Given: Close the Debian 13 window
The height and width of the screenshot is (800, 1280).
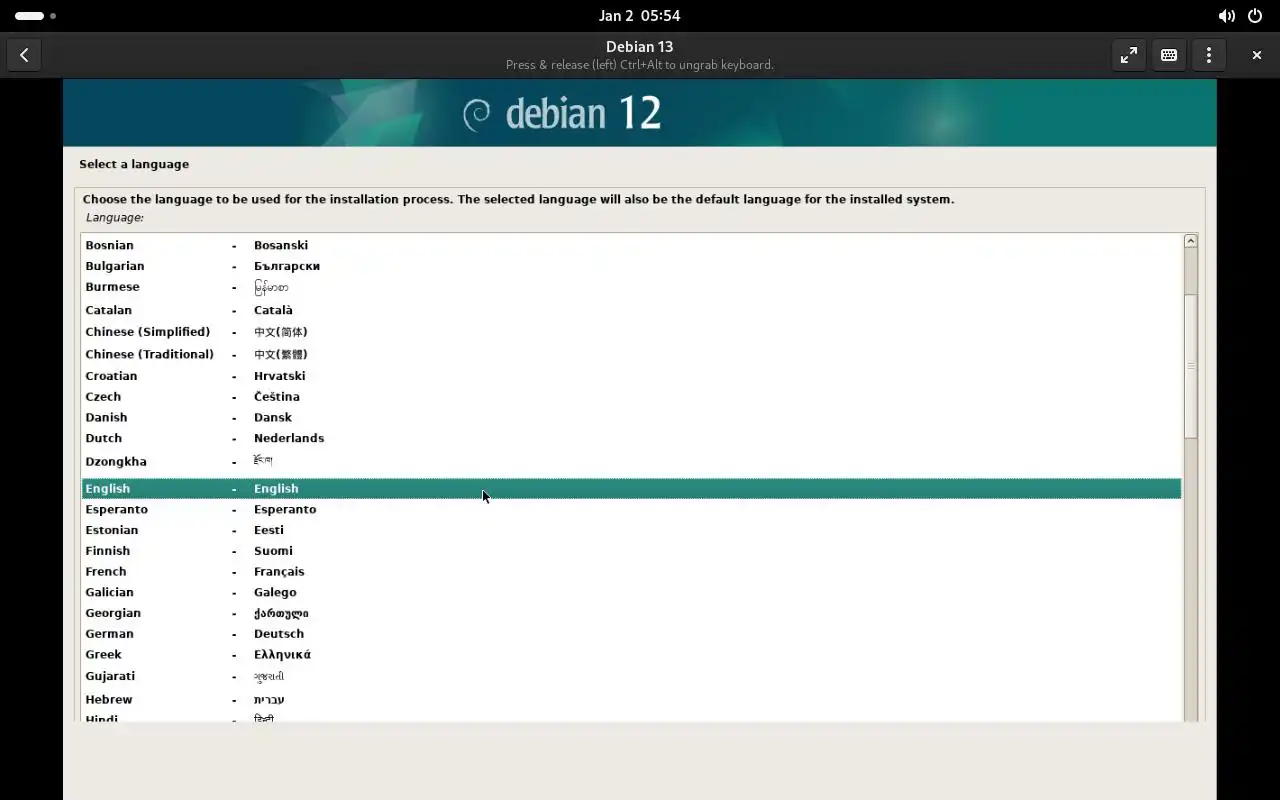Looking at the screenshot, I should pyautogui.click(x=1257, y=55).
